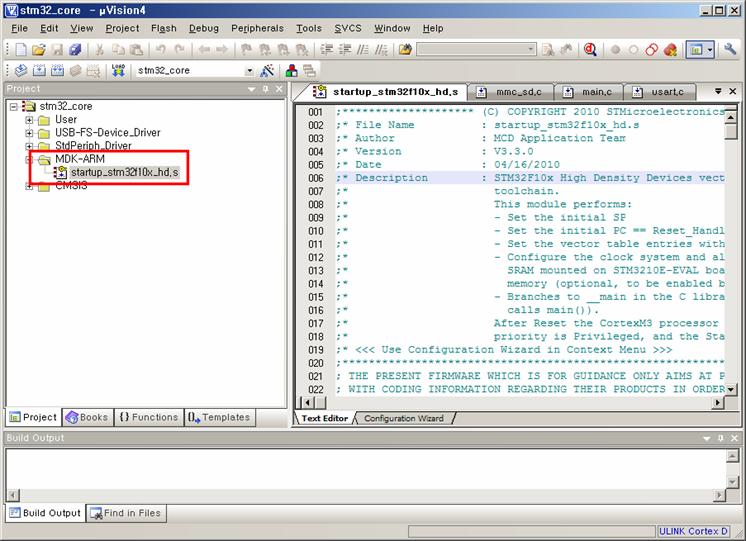746x541 pixels.
Task: Click the New file icon
Action: click(x=21, y=49)
